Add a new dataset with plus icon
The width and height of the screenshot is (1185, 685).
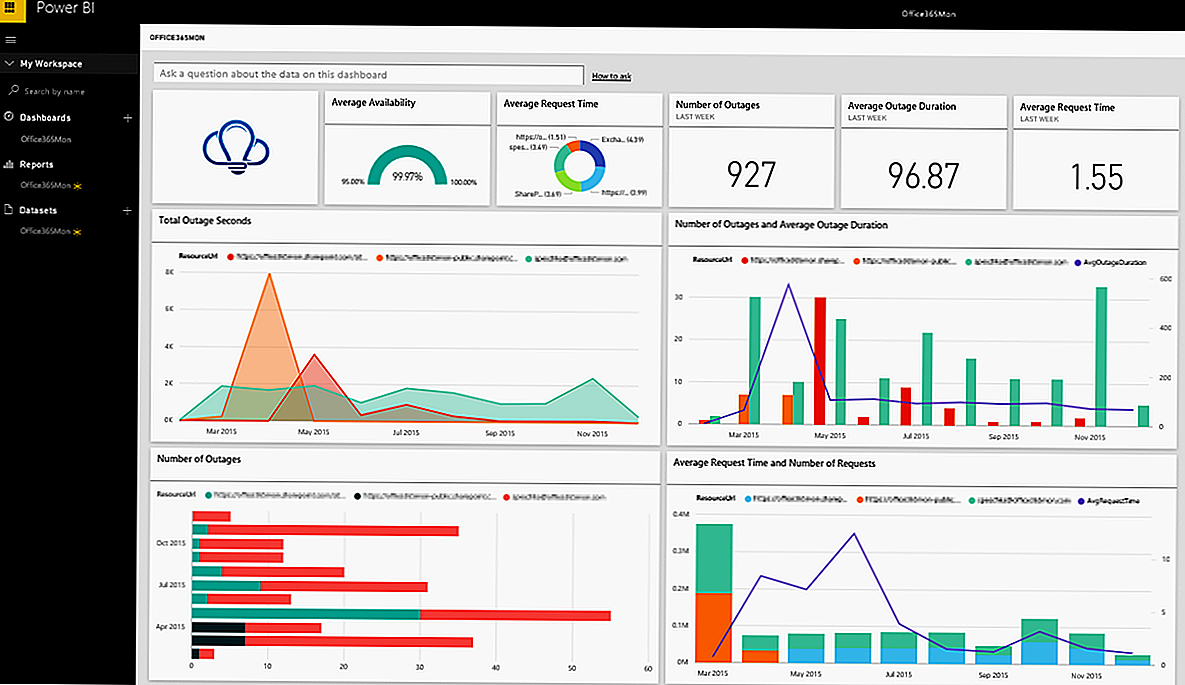pyautogui.click(x=127, y=211)
